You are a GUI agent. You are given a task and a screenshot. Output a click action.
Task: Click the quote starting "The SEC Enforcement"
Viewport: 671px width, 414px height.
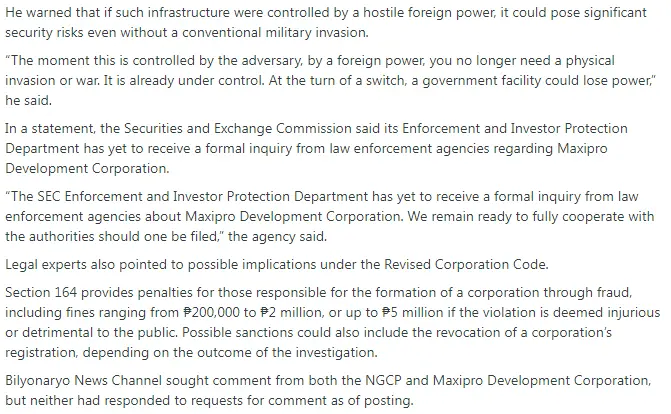coord(330,216)
